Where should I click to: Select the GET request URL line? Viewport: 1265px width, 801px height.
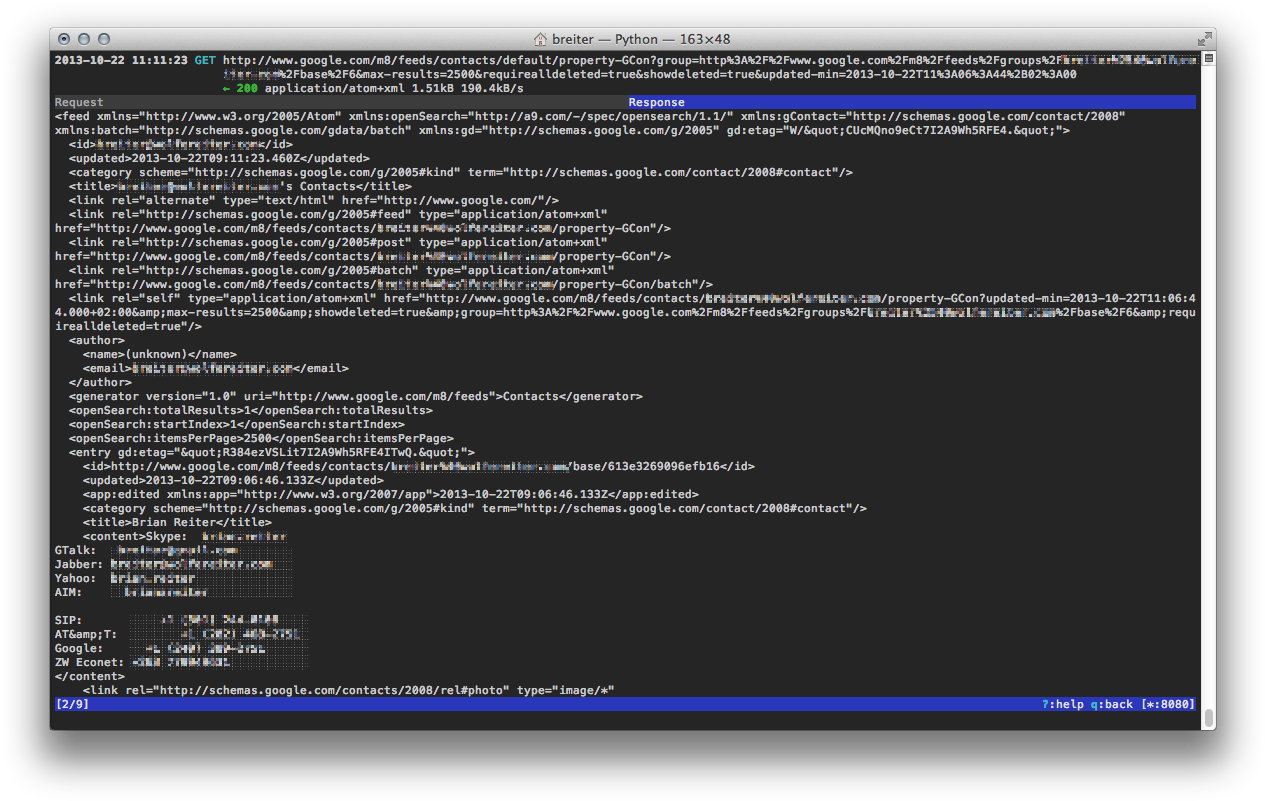[600, 60]
